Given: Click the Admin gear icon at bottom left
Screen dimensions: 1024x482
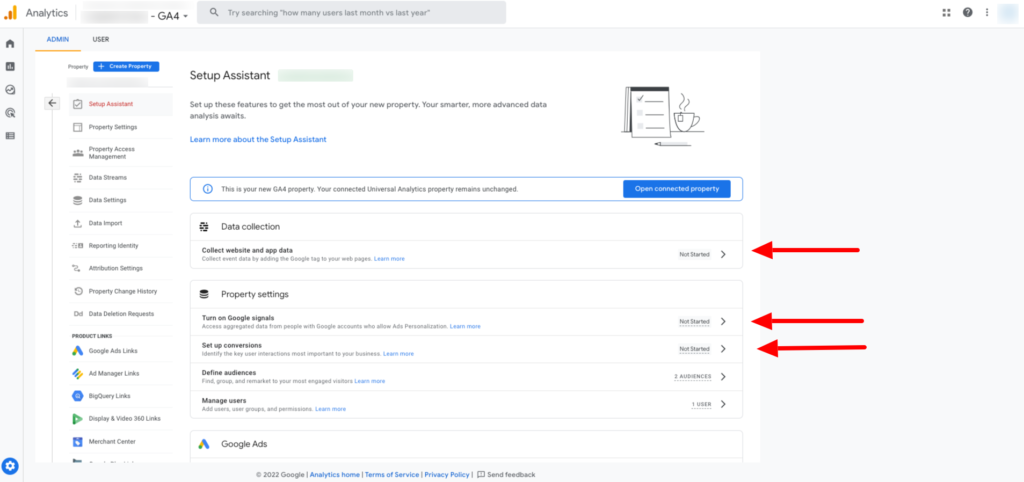Looking at the screenshot, I should (x=10, y=466).
